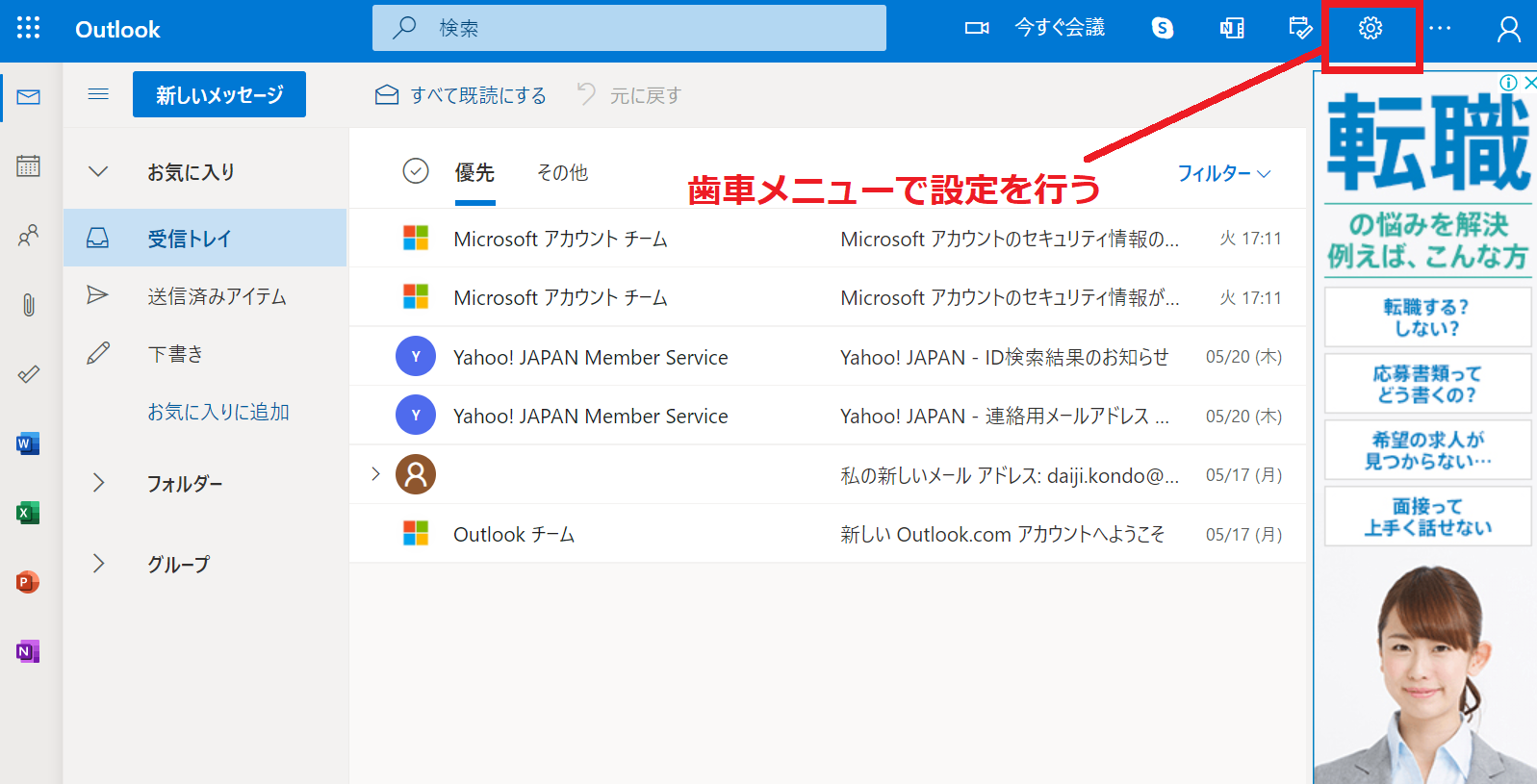Open the My Day calendar-check icon
This screenshot has height=784, width=1537.
pyautogui.click(x=1300, y=28)
